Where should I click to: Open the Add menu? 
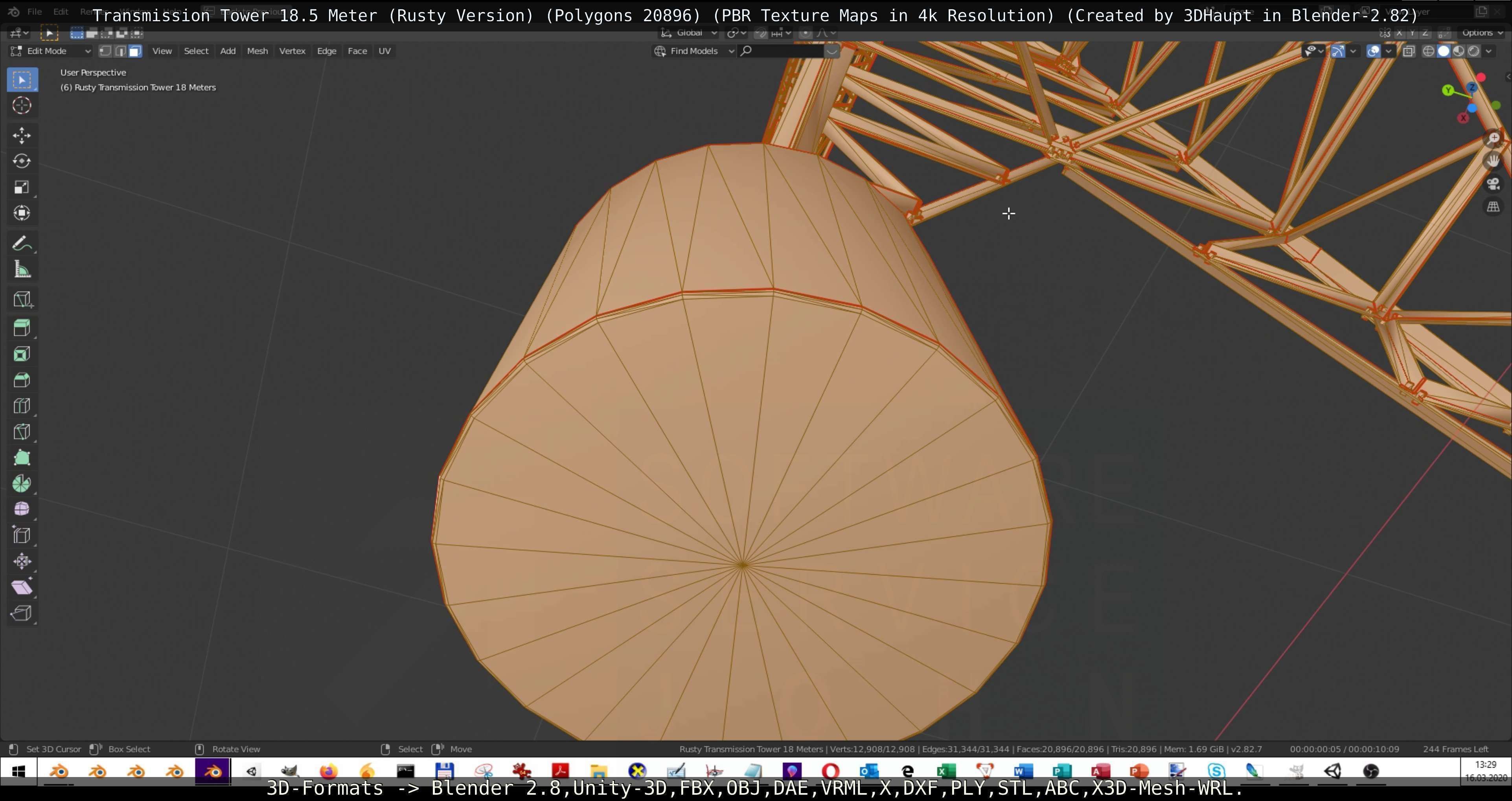[228, 51]
